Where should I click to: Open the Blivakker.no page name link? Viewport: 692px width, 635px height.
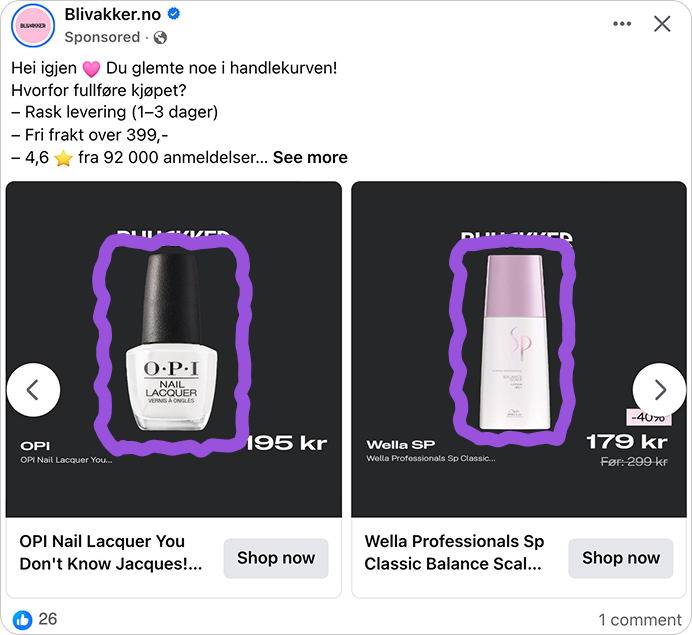point(112,14)
